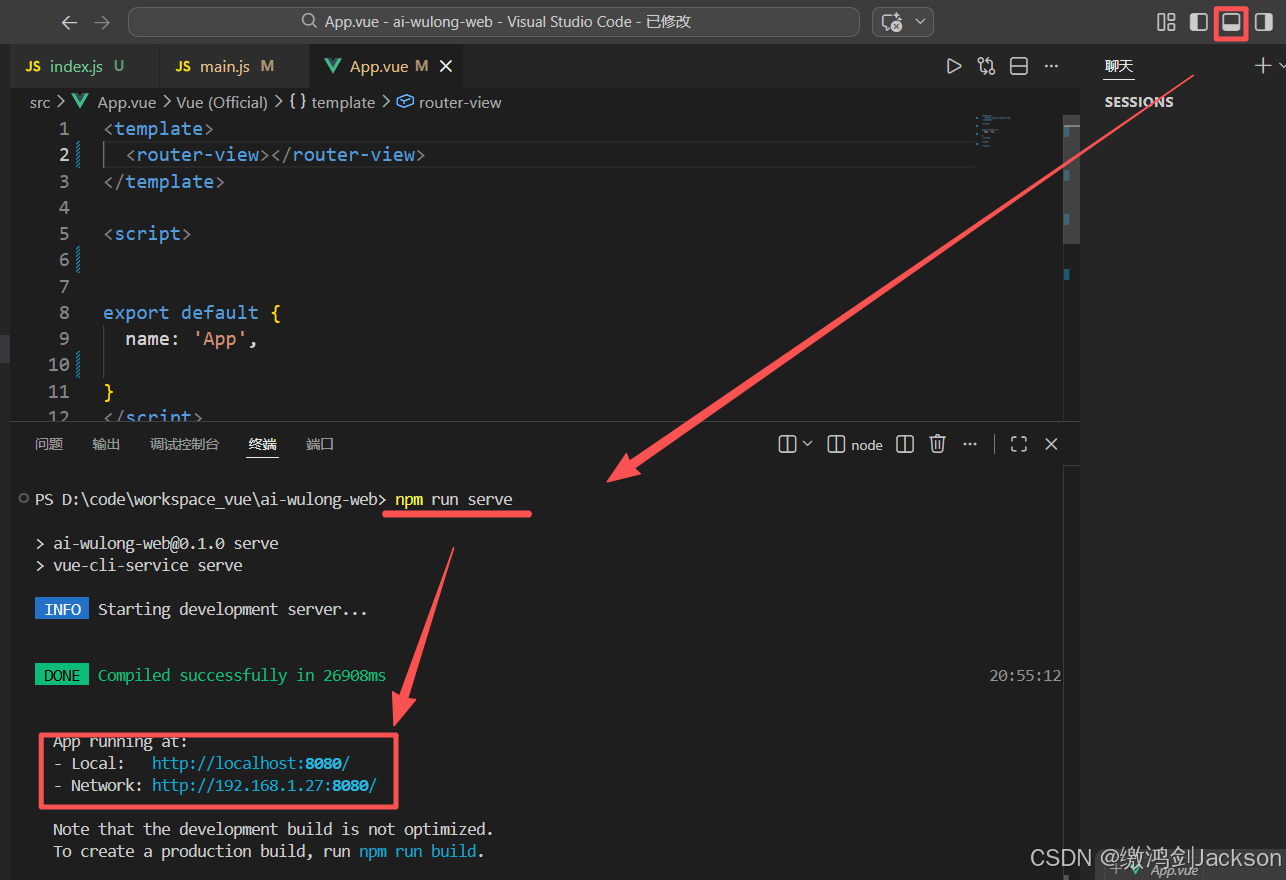
Task: Open the http://192.168.1.27:8080/ network link
Action: [264, 785]
